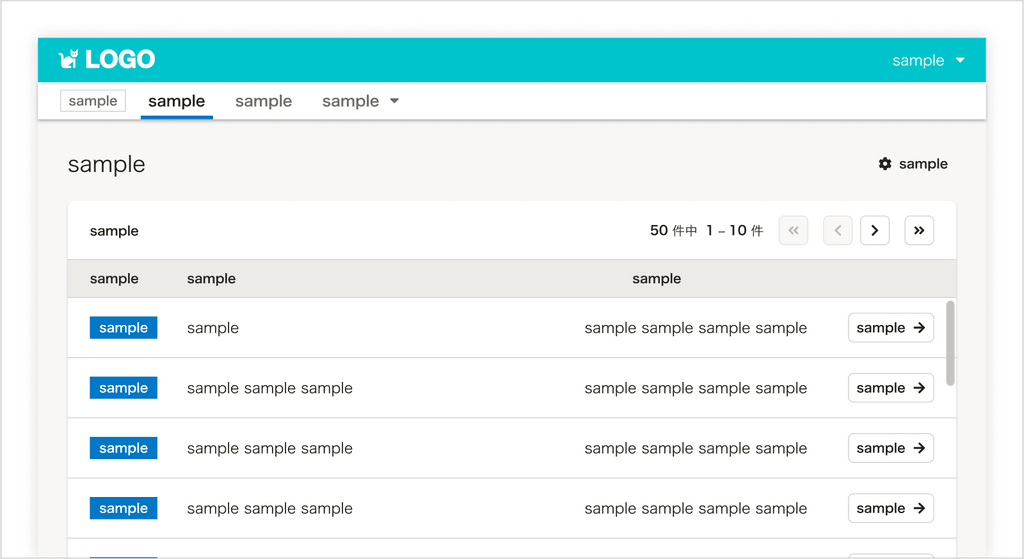The image size is (1024, 559).
Task: Click the table's vertical scrollbar thumb
Action: click(x=950, y=343)
